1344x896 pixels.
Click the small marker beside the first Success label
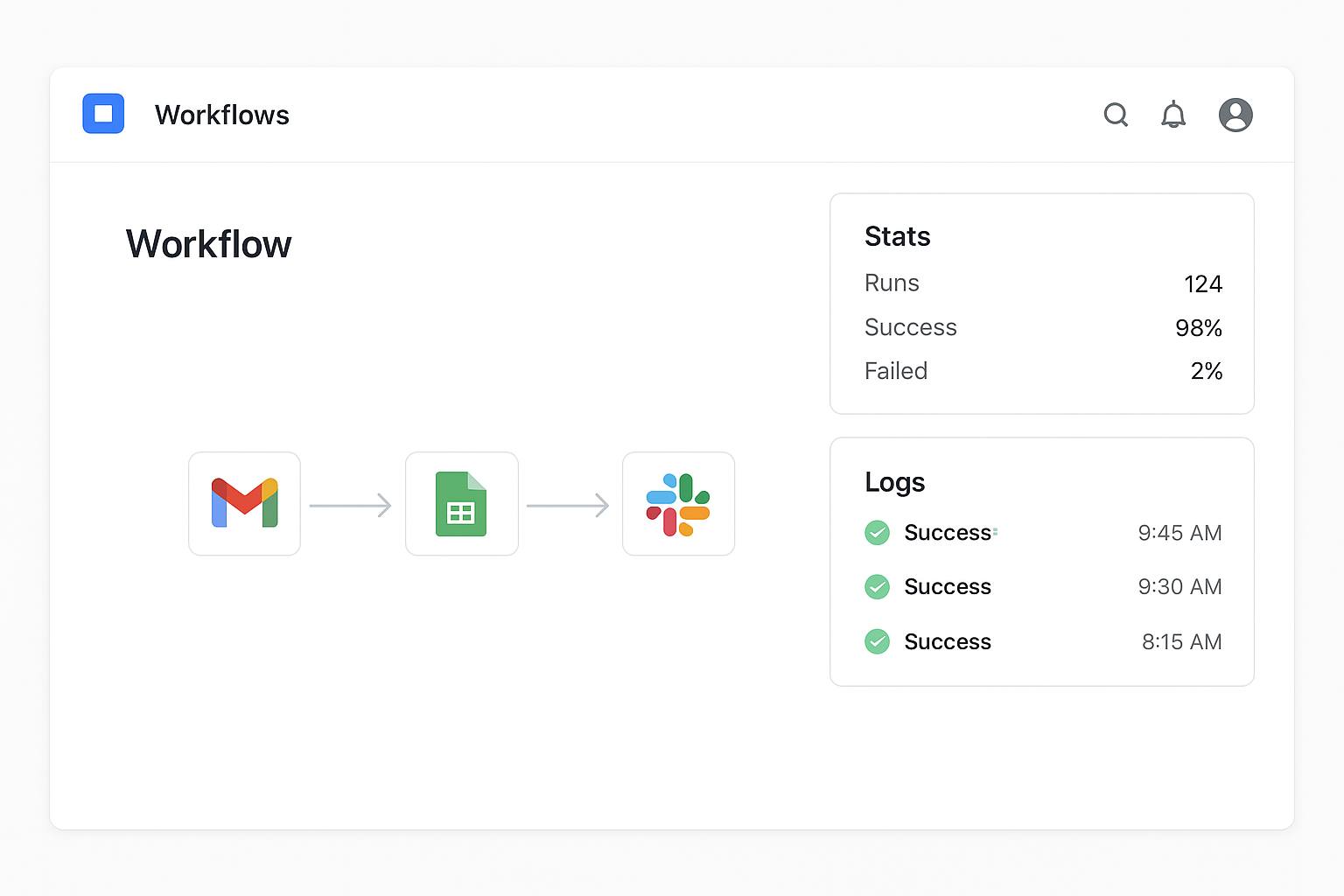(x=994, y=532)
